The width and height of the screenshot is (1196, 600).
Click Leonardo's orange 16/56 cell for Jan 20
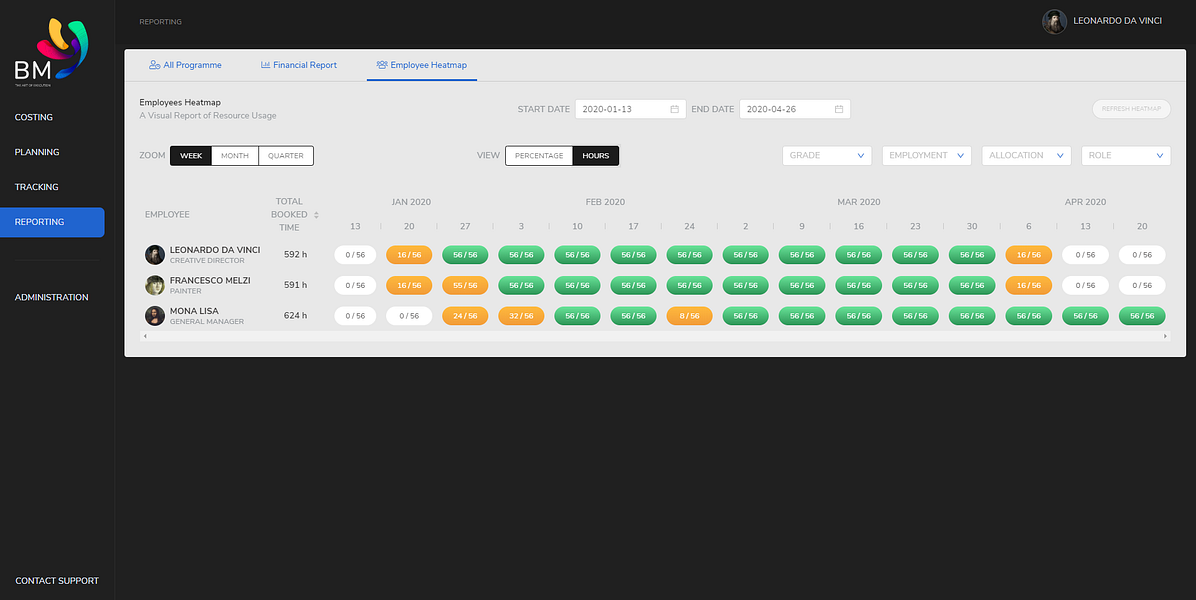409,255
